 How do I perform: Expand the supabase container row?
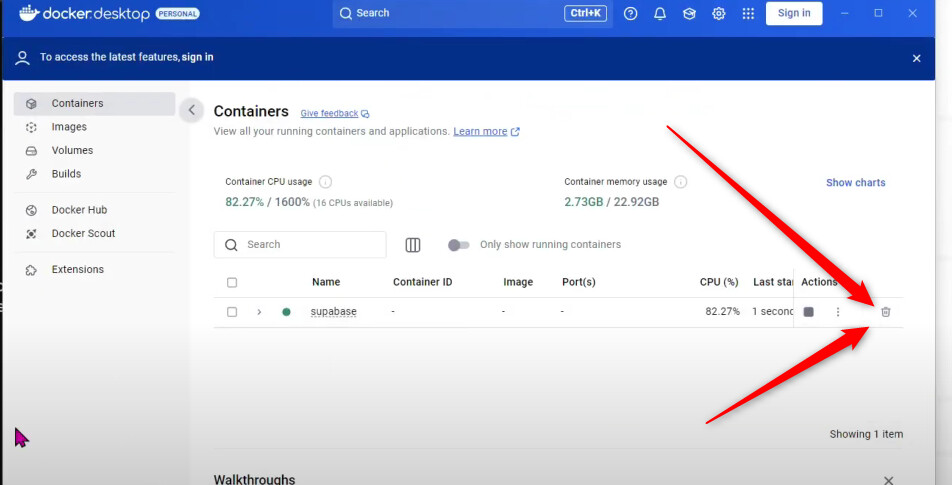point(259,312)
